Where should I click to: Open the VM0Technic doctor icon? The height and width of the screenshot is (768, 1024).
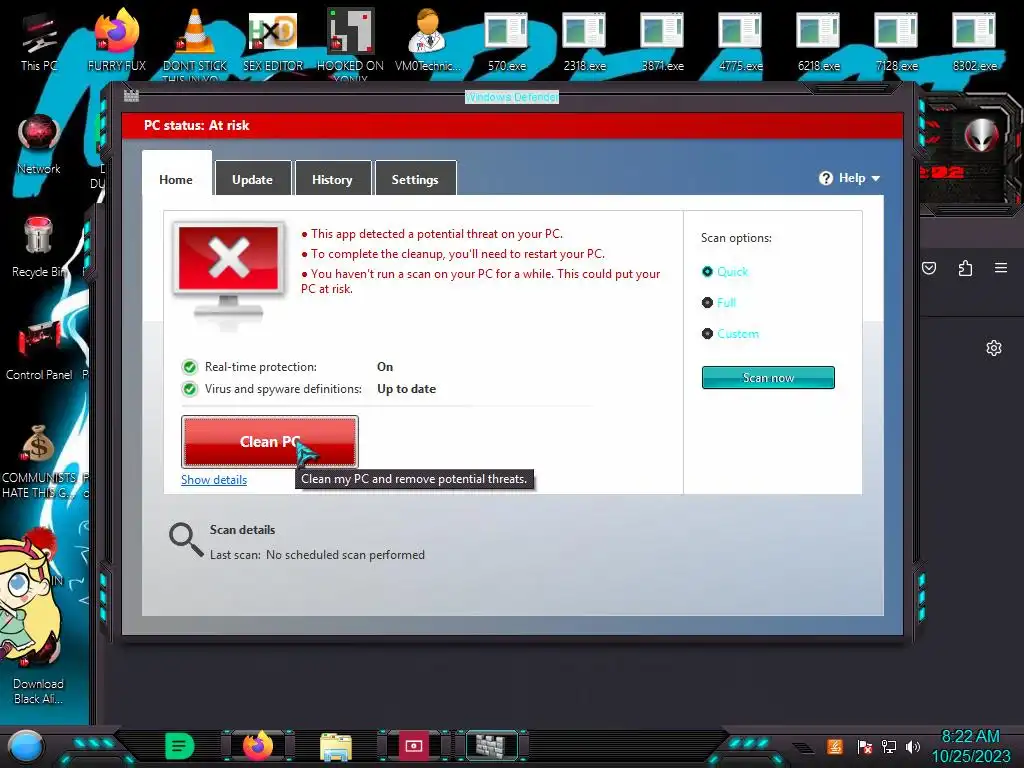(x=428, y=40)
